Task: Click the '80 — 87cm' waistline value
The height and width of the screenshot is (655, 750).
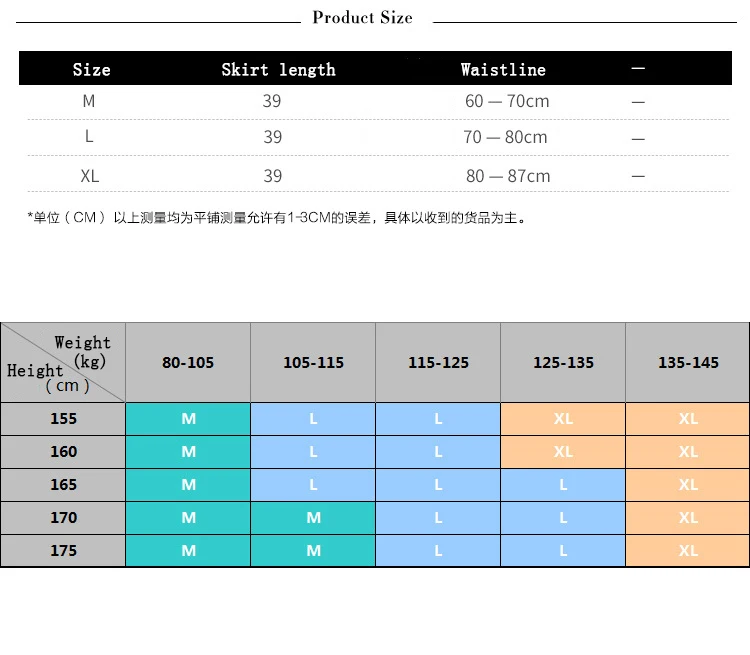Action: click(x=508, y=176)
